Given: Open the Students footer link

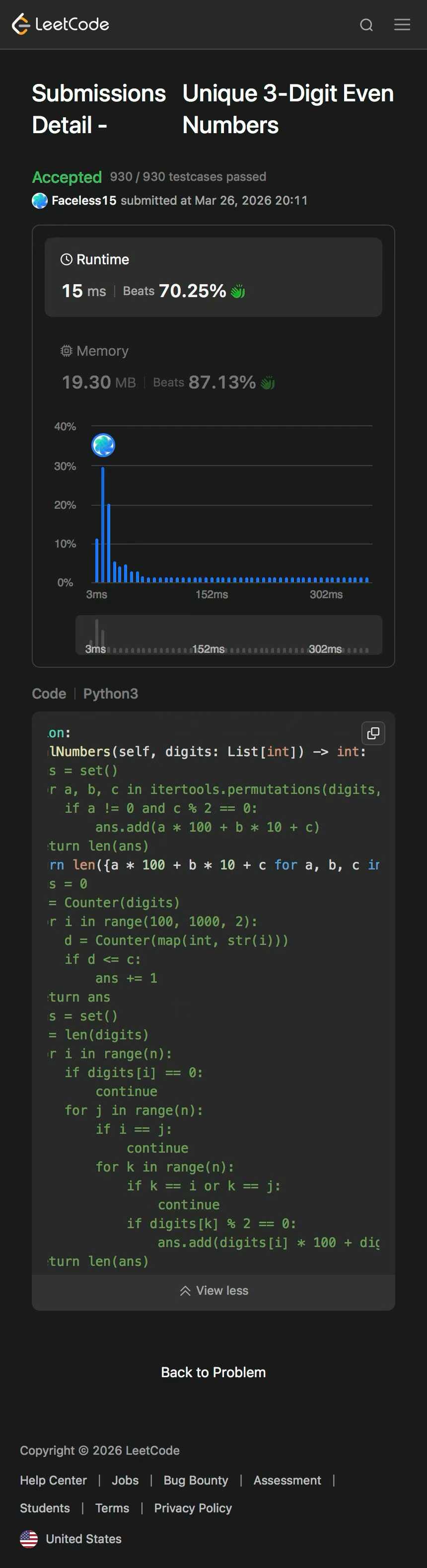Looking at the screenshot, I should pyautogui.click(x=45, y=1508).
